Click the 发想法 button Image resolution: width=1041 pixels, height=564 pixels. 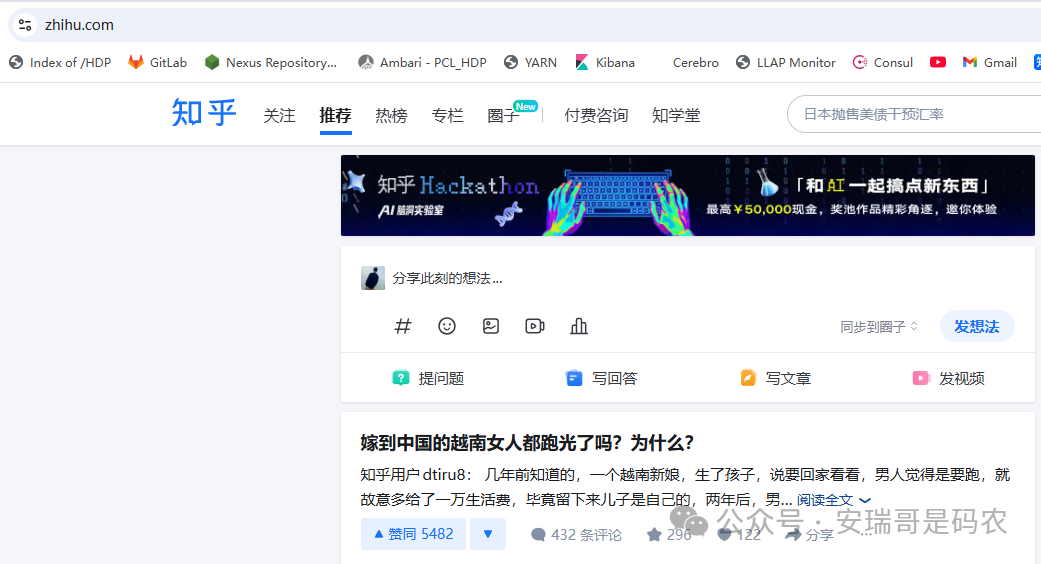[977, 326]
